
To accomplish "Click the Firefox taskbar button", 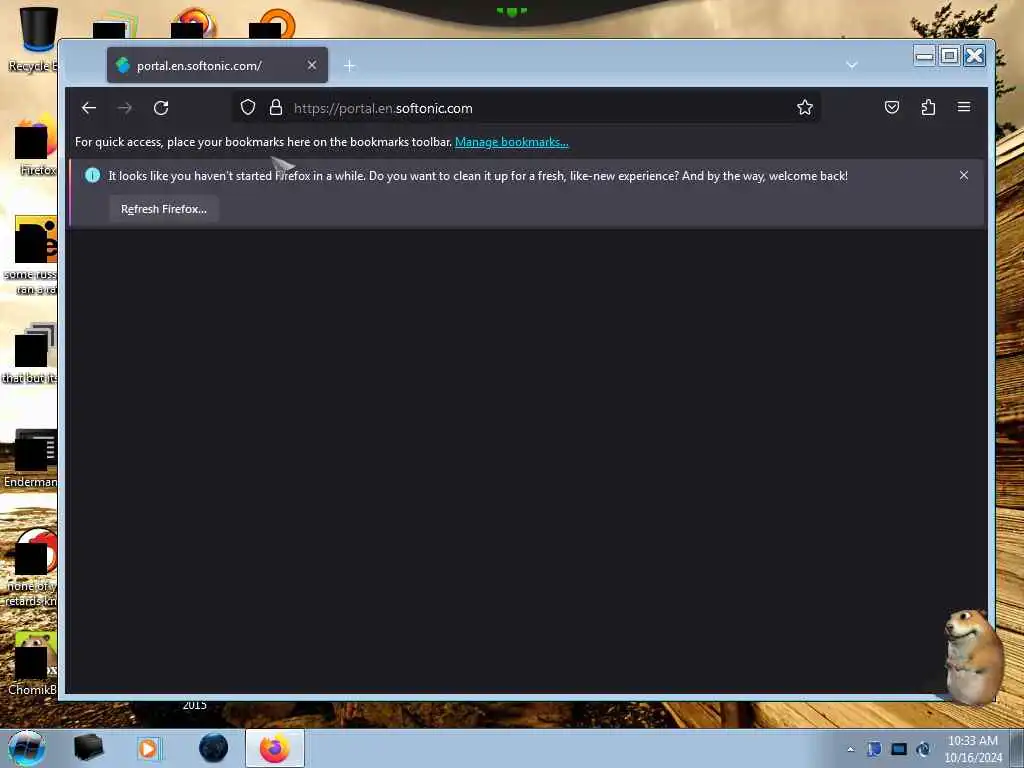I will pyautogui.click(x=275, y=748).
